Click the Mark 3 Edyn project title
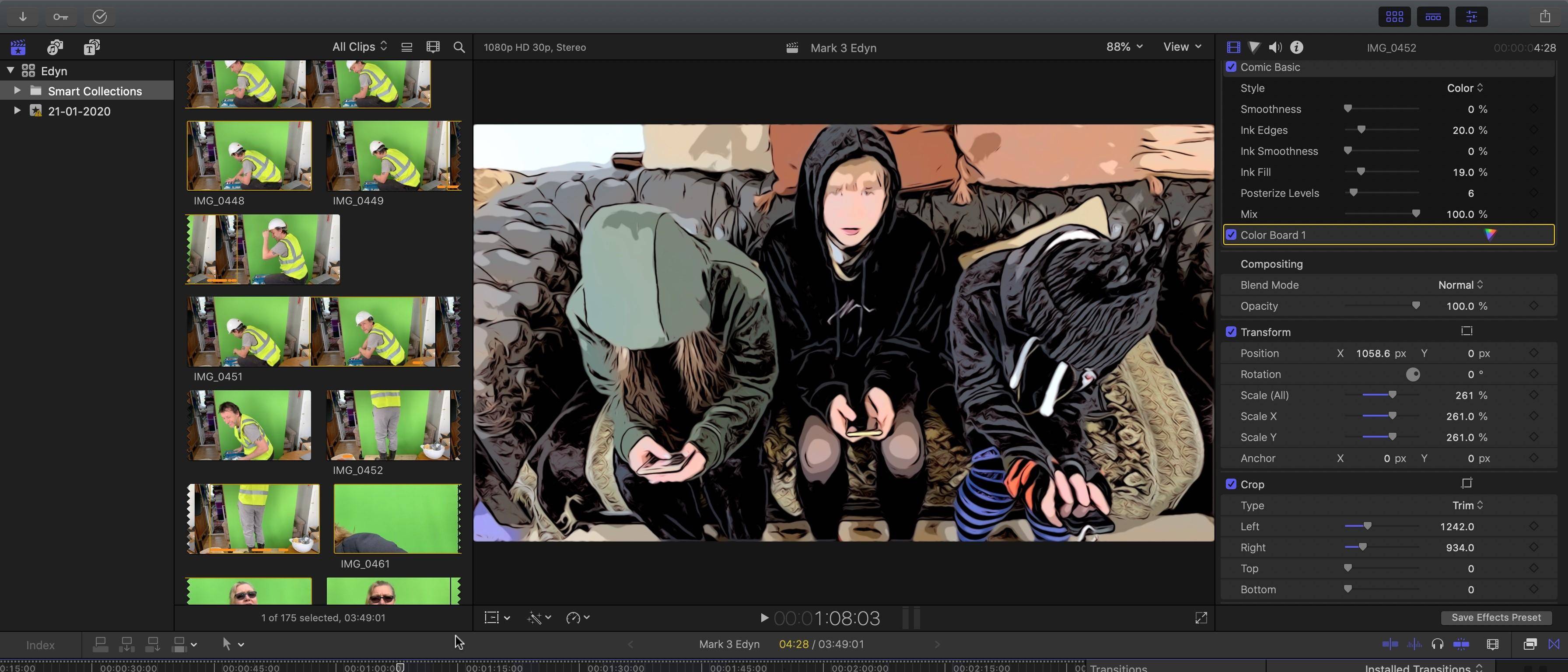This screenshot has width=1568, height=672. tap(844, 47)
